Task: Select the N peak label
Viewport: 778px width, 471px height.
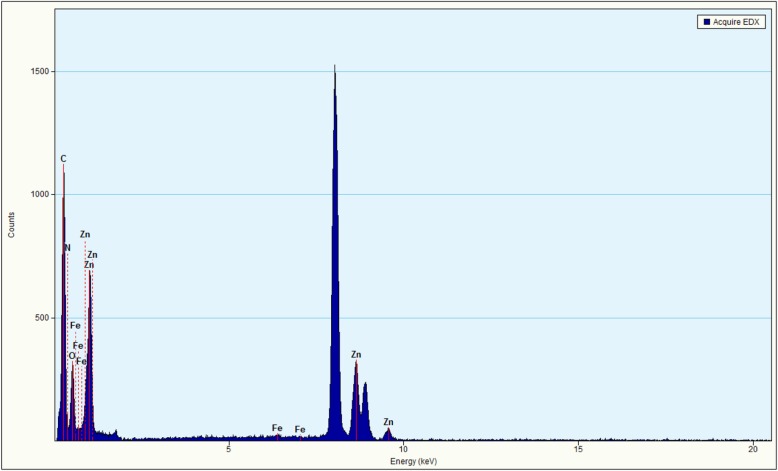Action: point(67,248)
